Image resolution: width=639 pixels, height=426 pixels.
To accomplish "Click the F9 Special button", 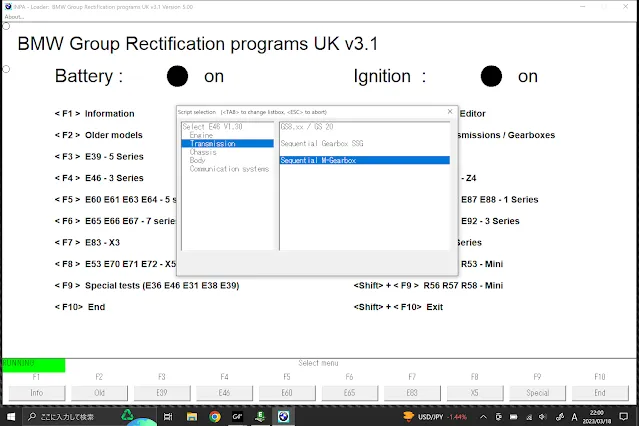I will coord(537,393).
